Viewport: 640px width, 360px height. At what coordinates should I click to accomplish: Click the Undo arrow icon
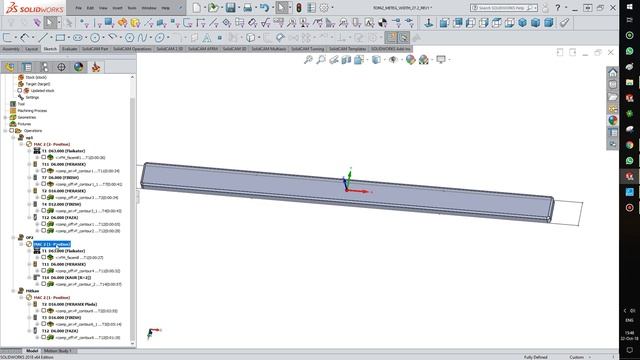pyautogui.click(x=264, y=8)
